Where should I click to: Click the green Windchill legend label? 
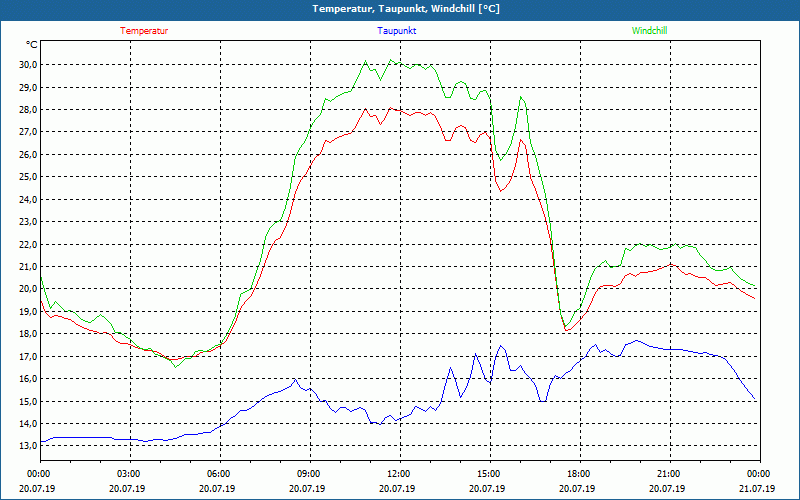click(650, 31)
